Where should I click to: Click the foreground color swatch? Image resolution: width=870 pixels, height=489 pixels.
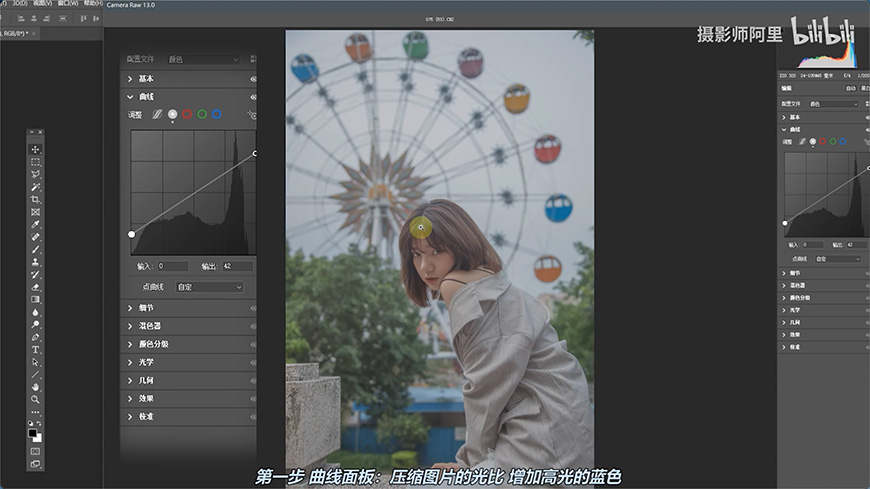[34, 434]
